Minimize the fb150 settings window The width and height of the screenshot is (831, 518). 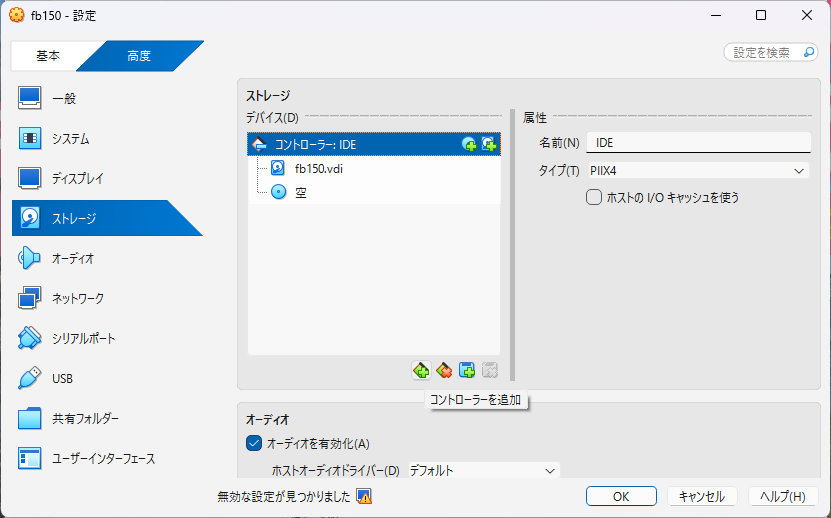pyautogui.click(x=716, y=15)
